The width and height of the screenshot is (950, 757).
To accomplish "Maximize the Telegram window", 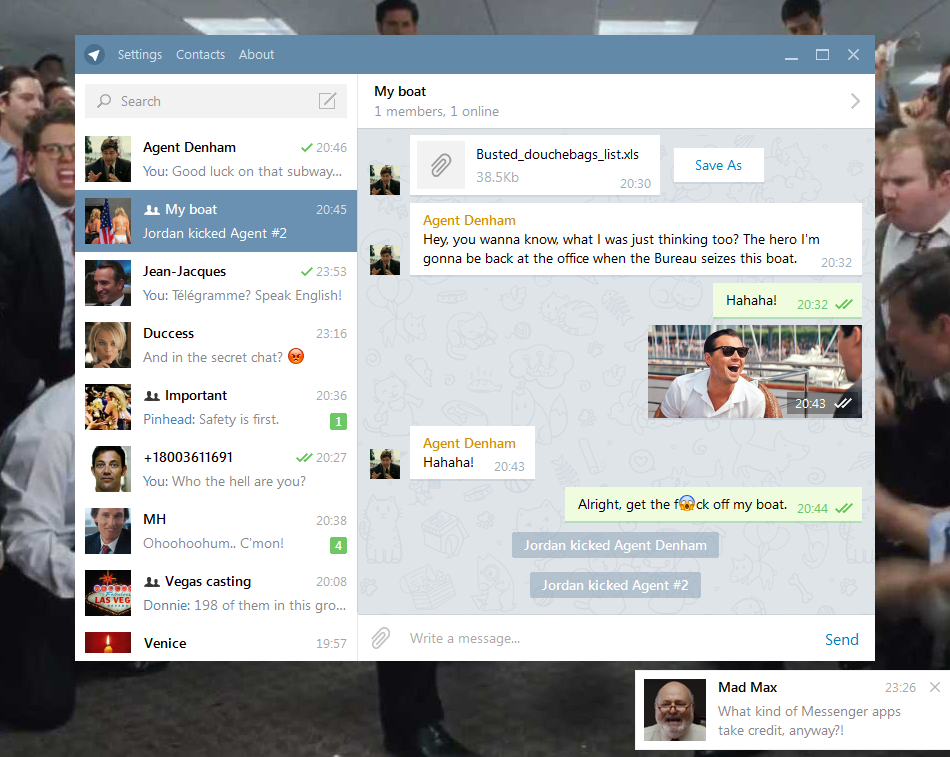I will (822, 55).
